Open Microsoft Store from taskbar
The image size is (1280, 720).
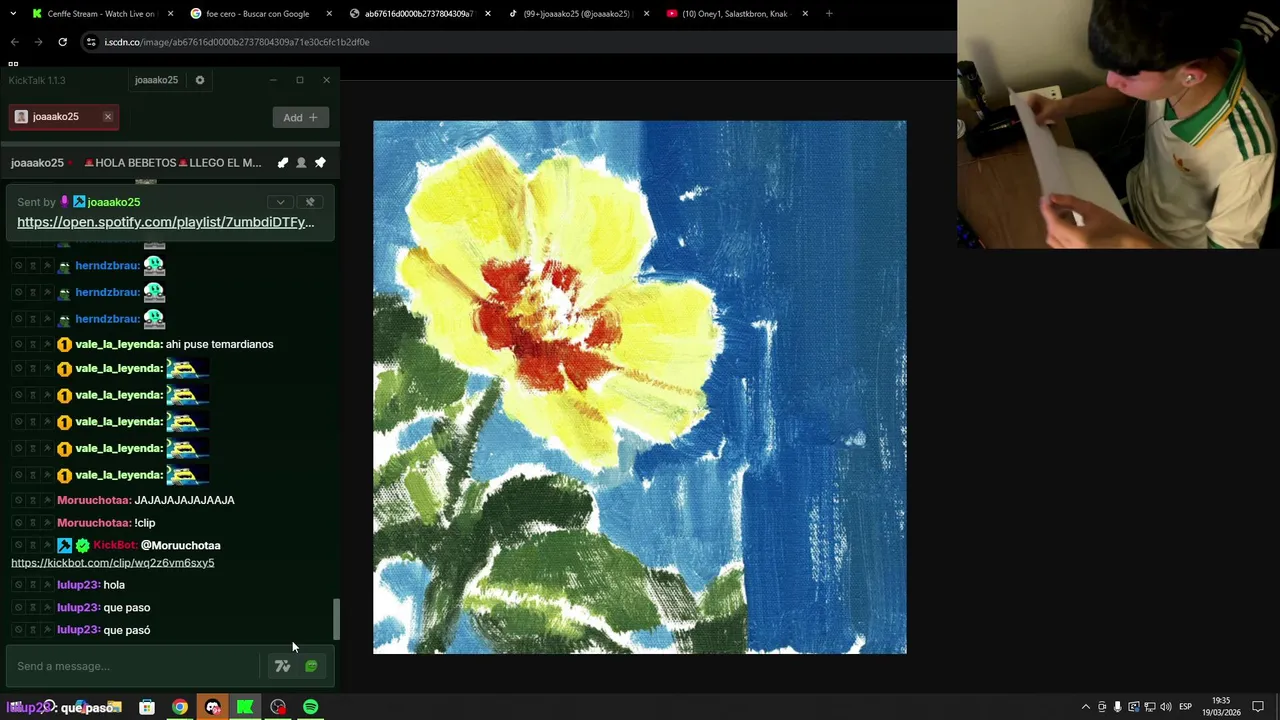pyautogui.click(x=147, y=708)
